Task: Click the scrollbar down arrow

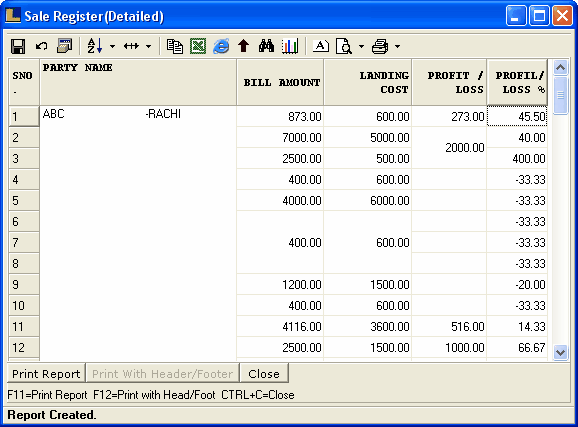Action: click(x=560, y=353)
